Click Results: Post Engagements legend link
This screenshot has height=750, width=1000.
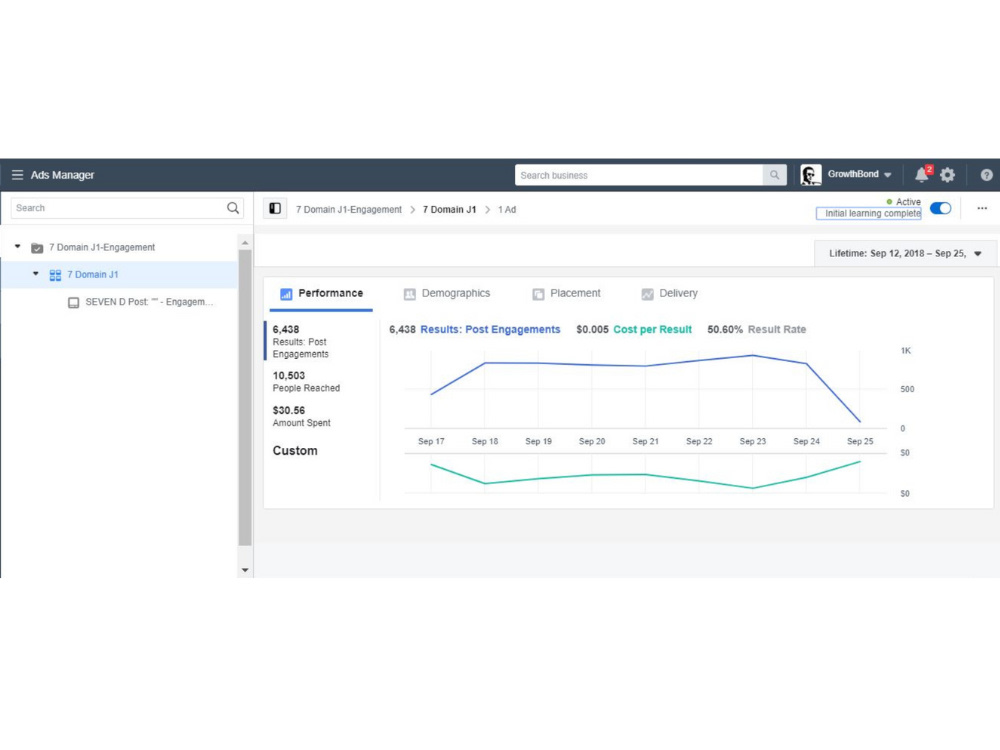pos(490,330)
